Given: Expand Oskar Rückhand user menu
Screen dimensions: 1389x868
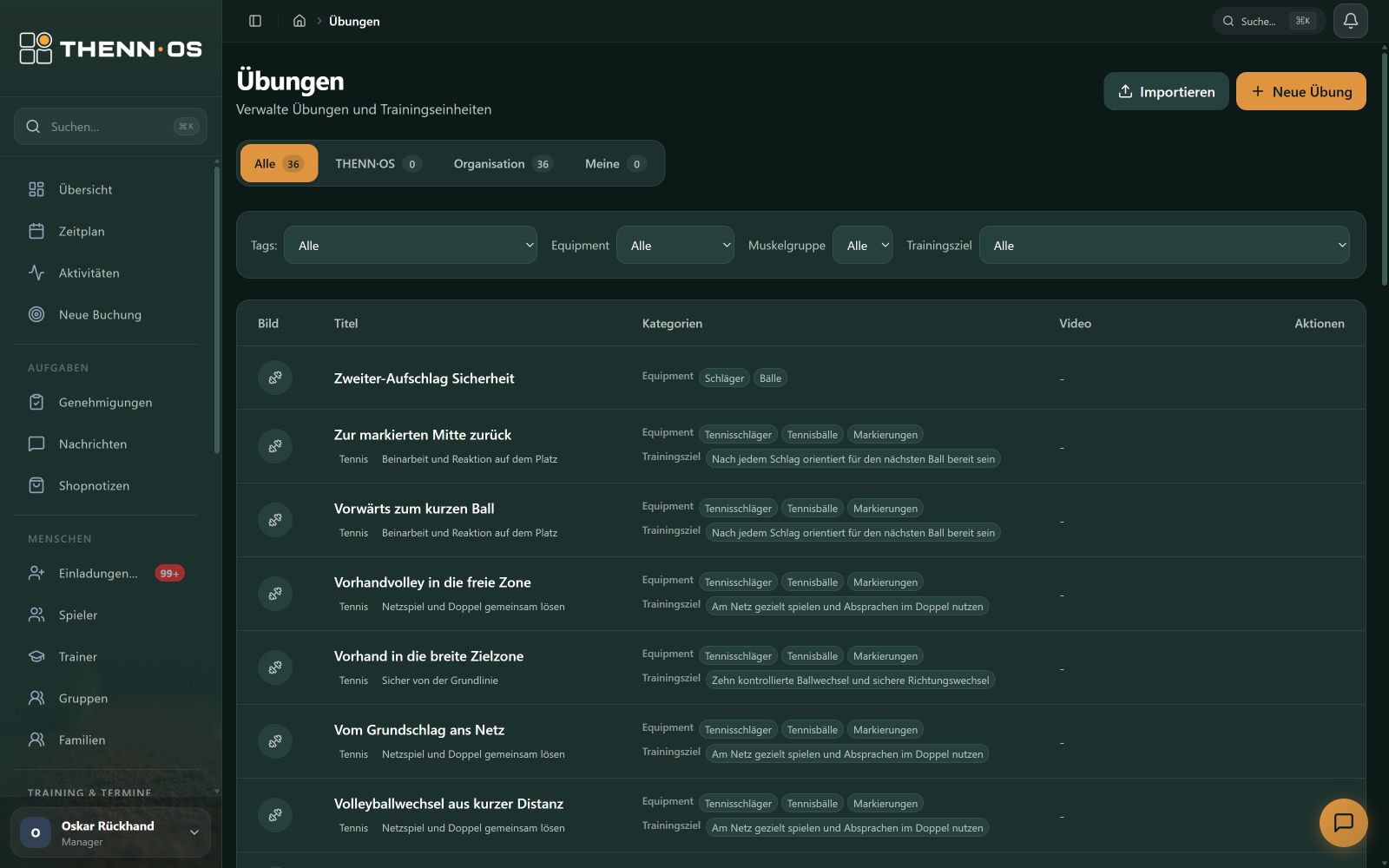Looking at the screenshot, I should click(110, 832).
